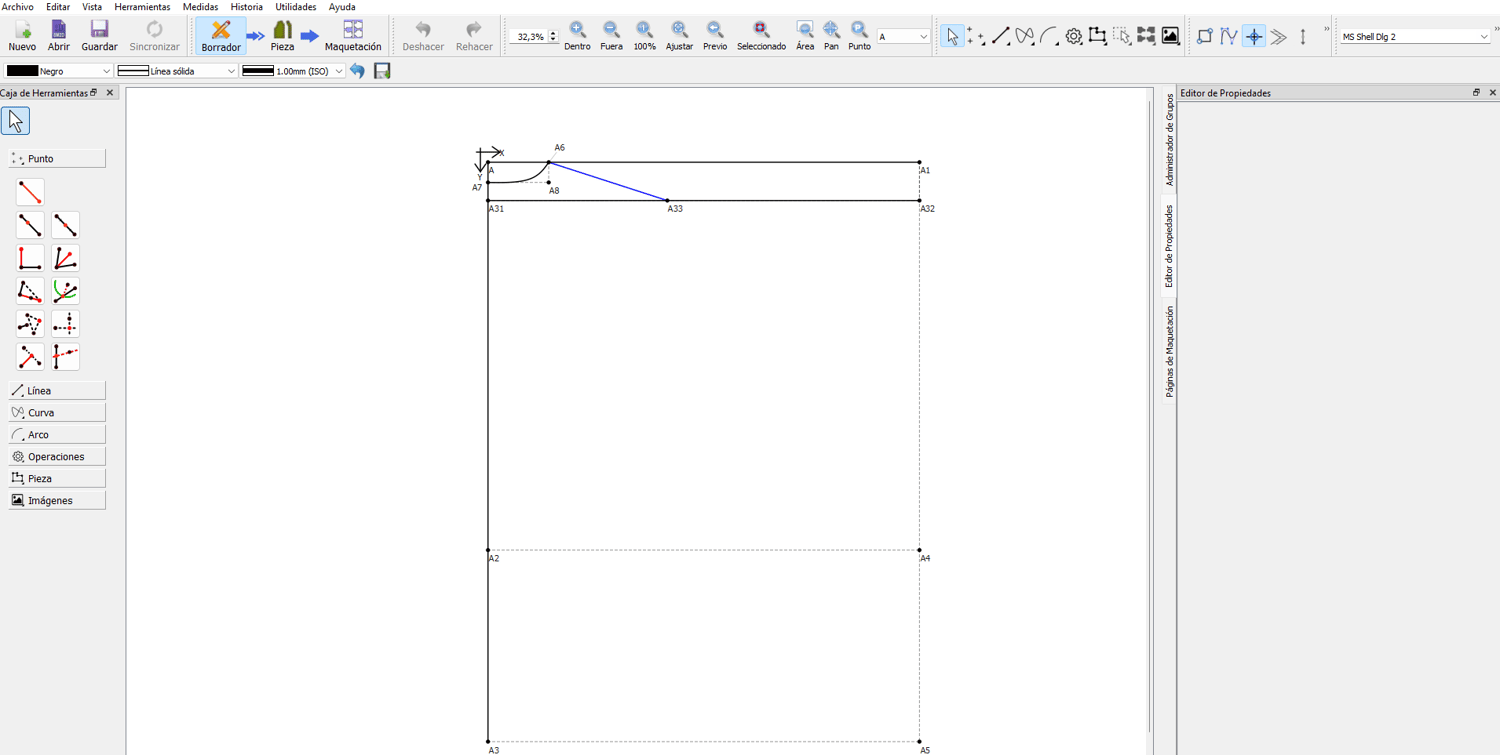Zoom to the selected object (Seleccionado)
The width and height of the screenshot is (1500, 755).
761,36
